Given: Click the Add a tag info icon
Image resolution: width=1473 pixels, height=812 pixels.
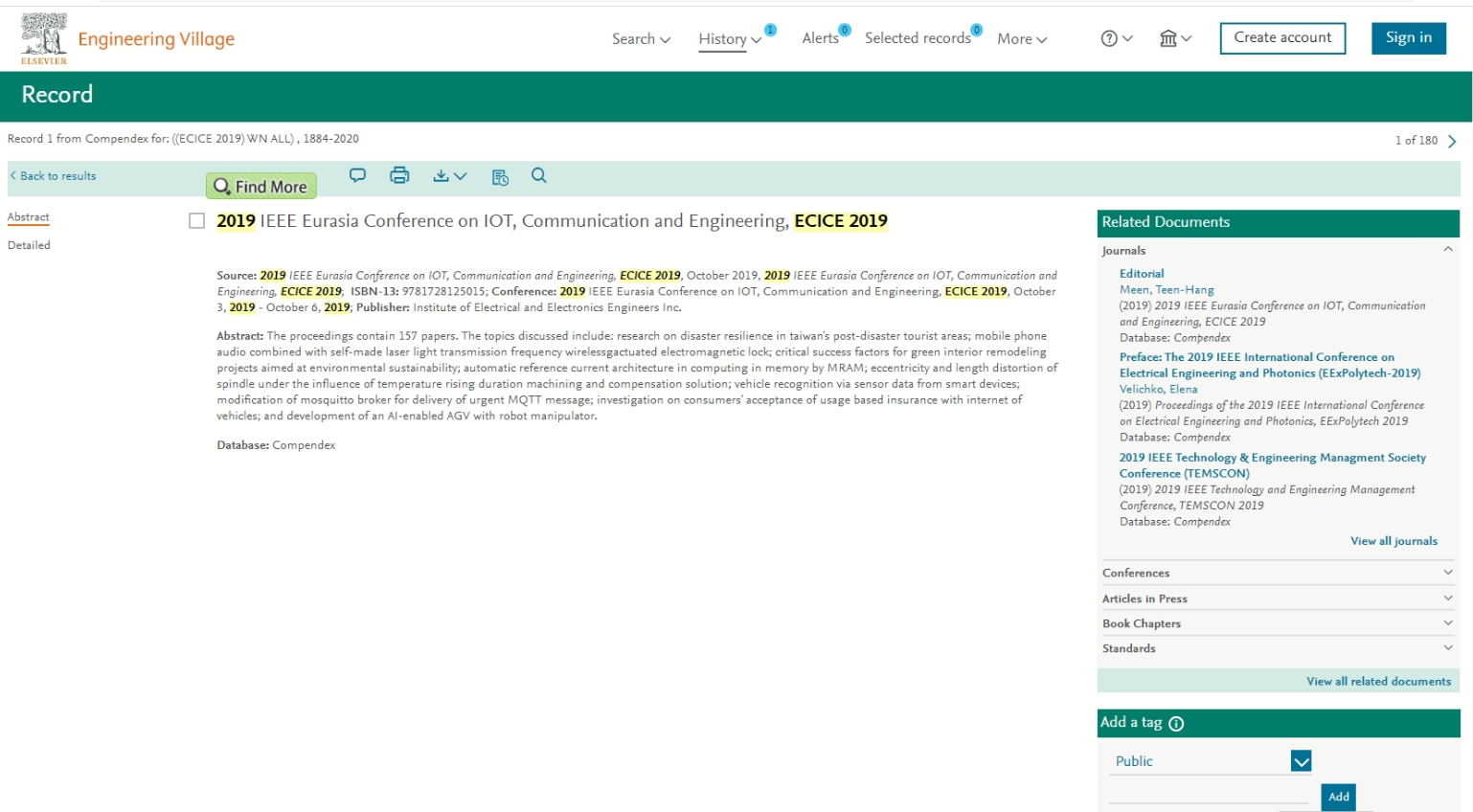Looking at the screenshot, I should tap(1176, 724).
